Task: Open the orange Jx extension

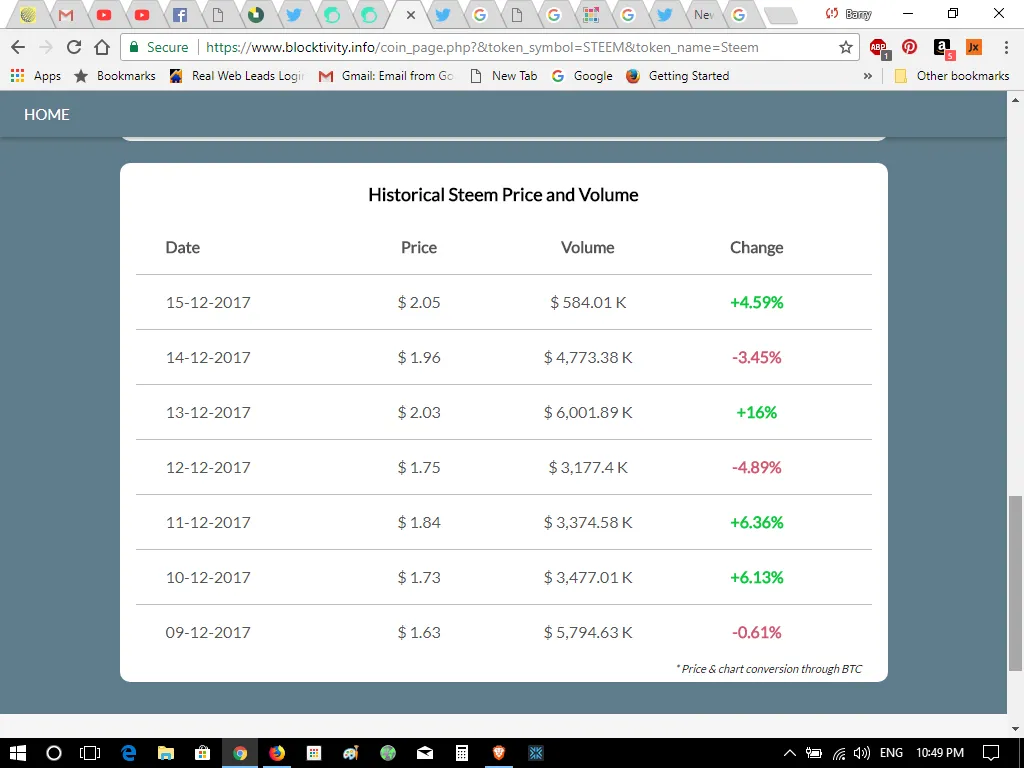Action: (x=973, y=47)
